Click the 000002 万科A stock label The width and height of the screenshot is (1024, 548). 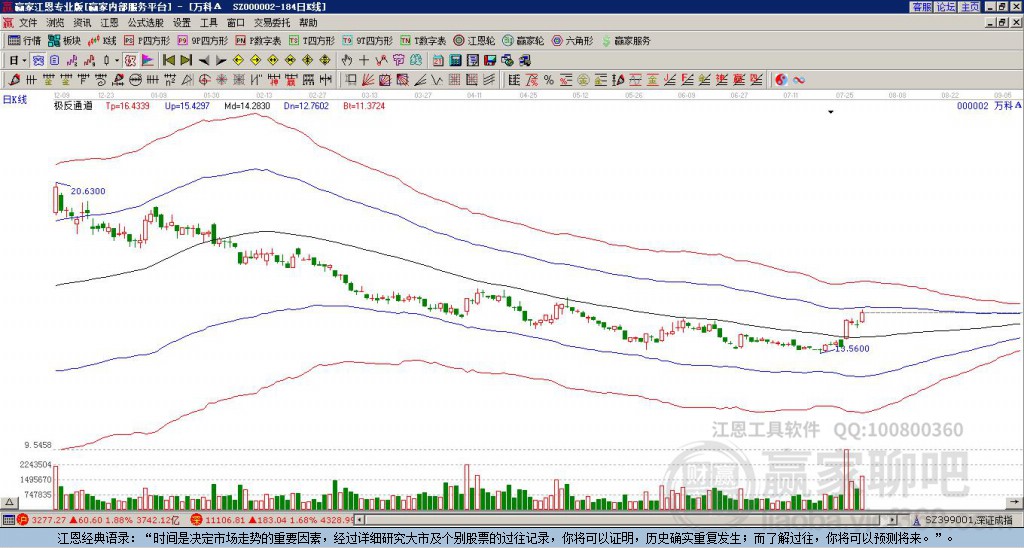pyautogui.click(x=988, y=105)
